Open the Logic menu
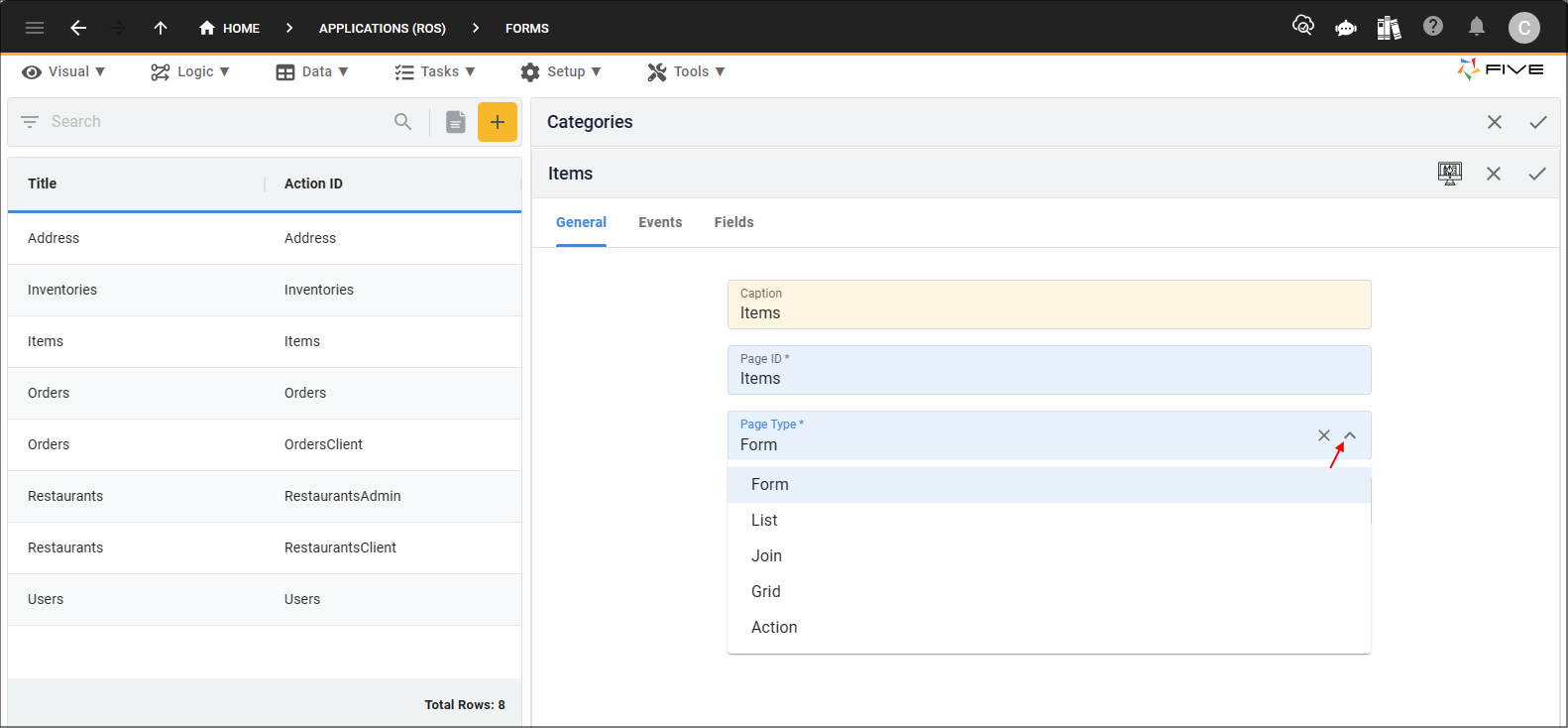 click(190, 71)
